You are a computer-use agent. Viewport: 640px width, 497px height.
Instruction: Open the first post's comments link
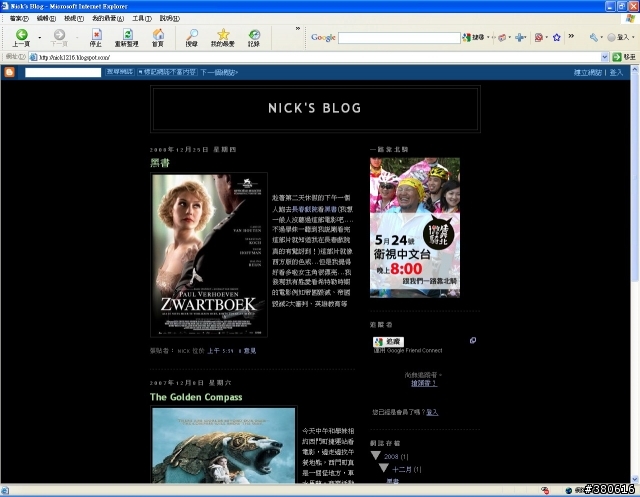click(247, 351)
